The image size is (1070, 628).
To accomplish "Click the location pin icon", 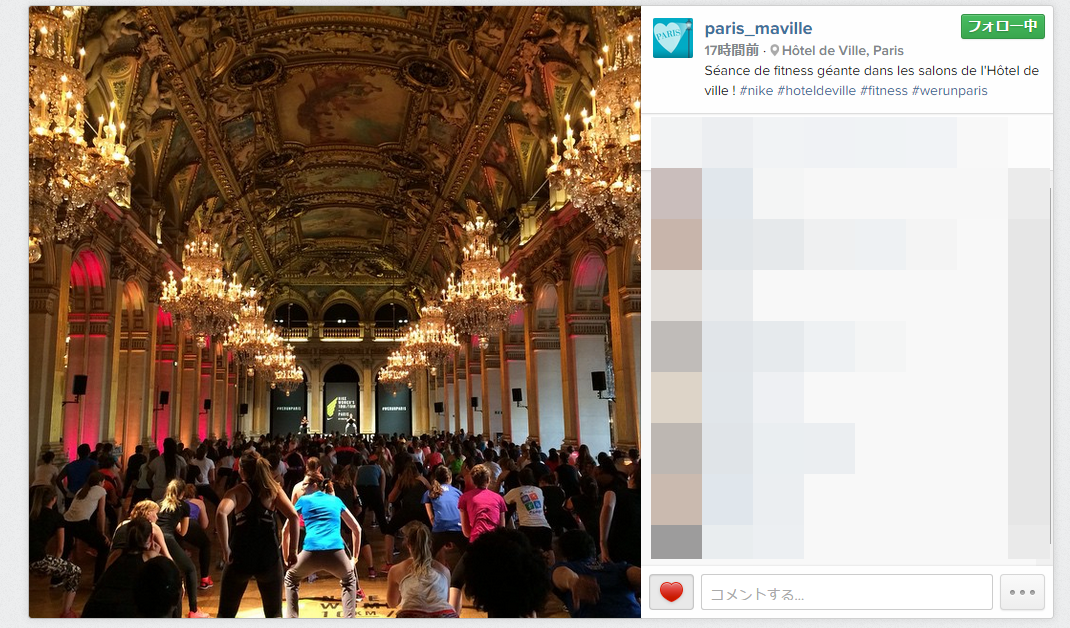I will pyautogui.click(x=775, y=51).
